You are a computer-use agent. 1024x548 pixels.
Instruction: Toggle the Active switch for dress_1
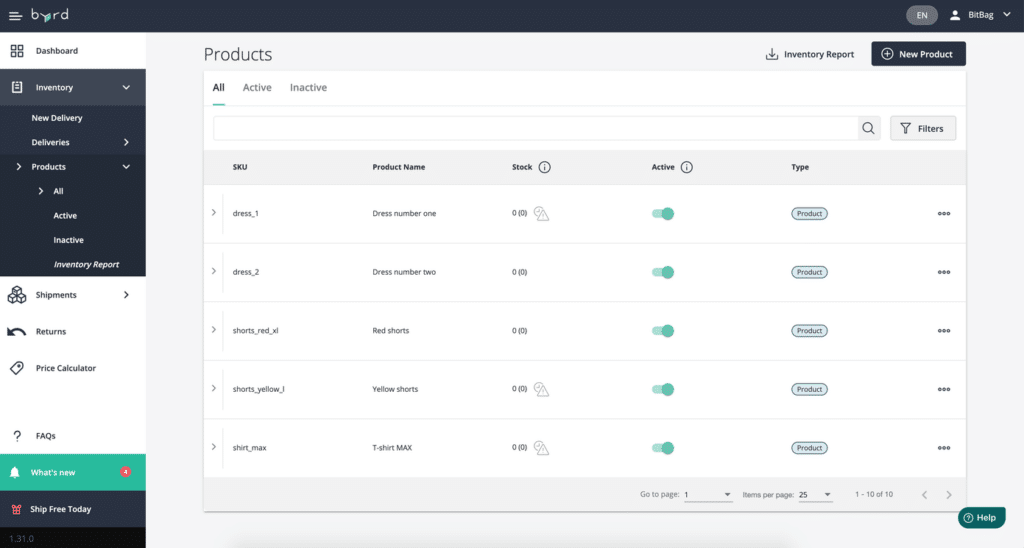click(x=663, y=214)
